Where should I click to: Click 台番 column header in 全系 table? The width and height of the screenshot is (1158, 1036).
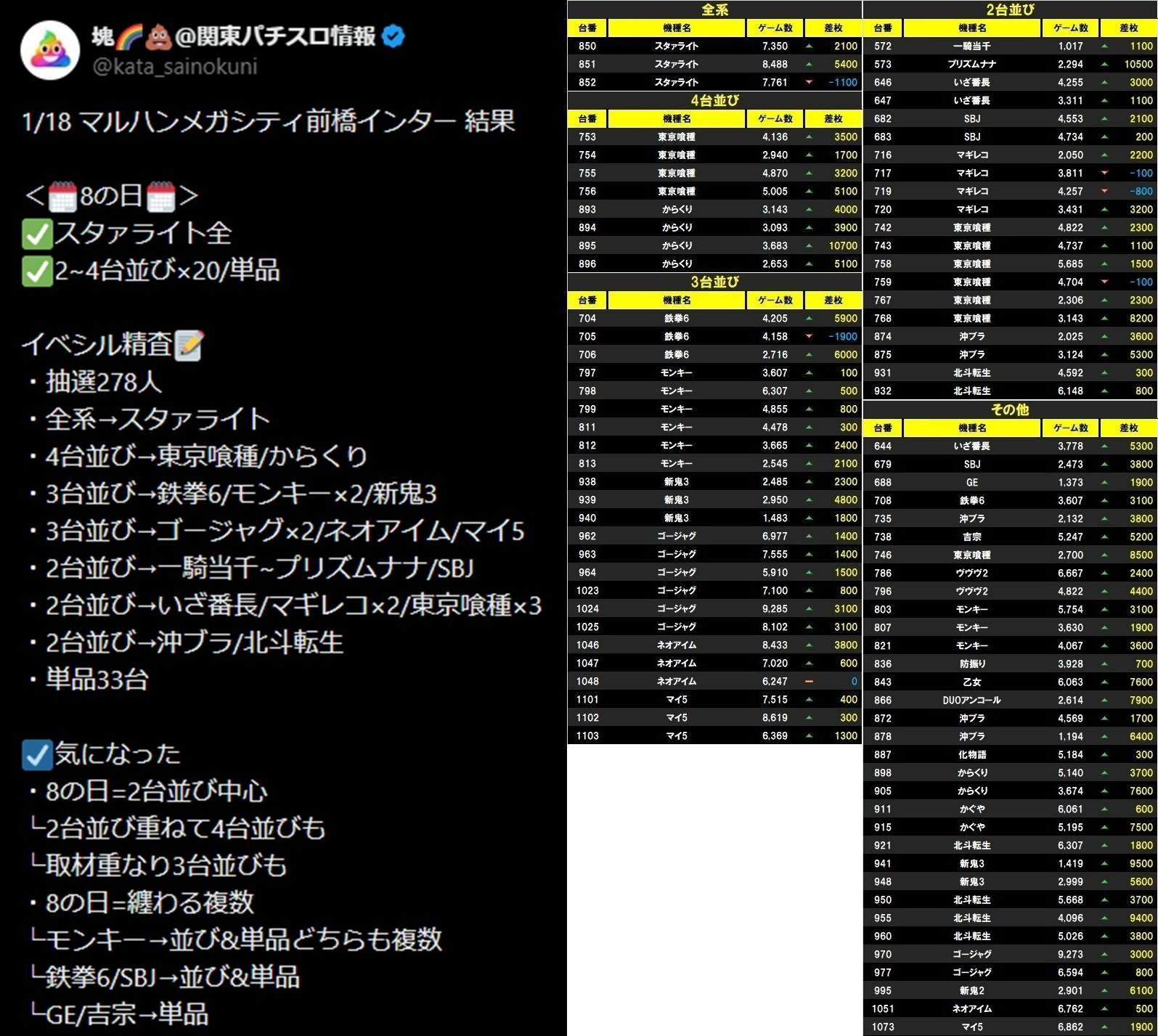(x=587, y=28)
